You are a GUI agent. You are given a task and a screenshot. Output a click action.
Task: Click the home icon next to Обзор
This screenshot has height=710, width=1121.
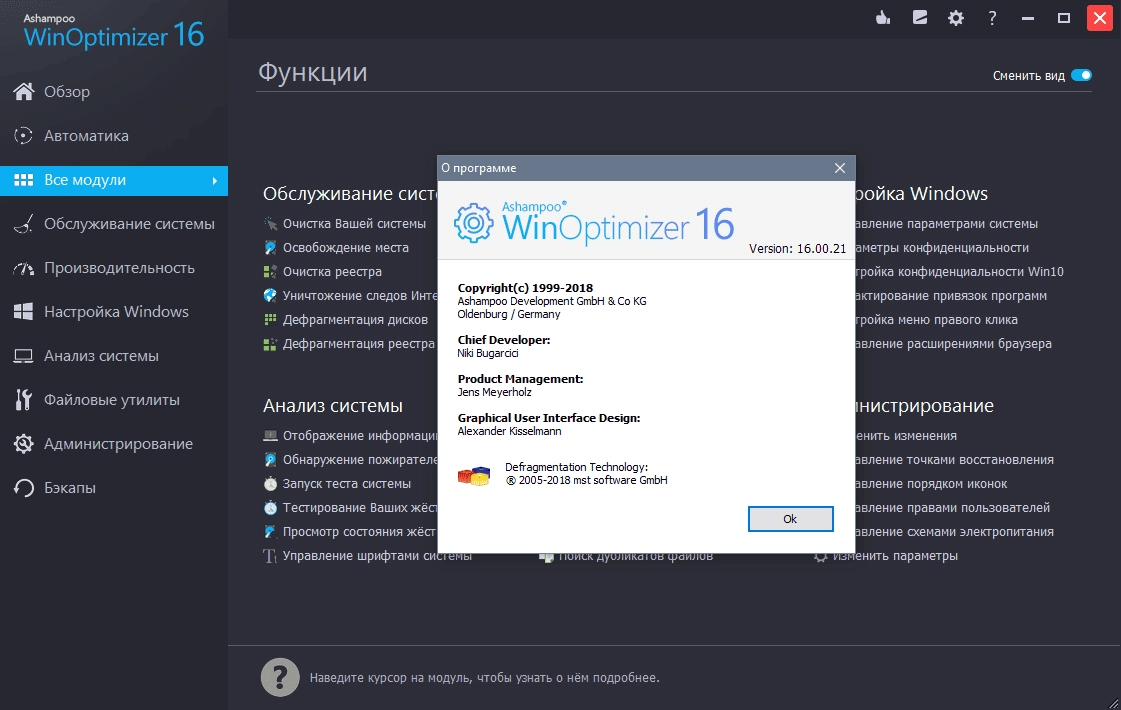(24, 92)
